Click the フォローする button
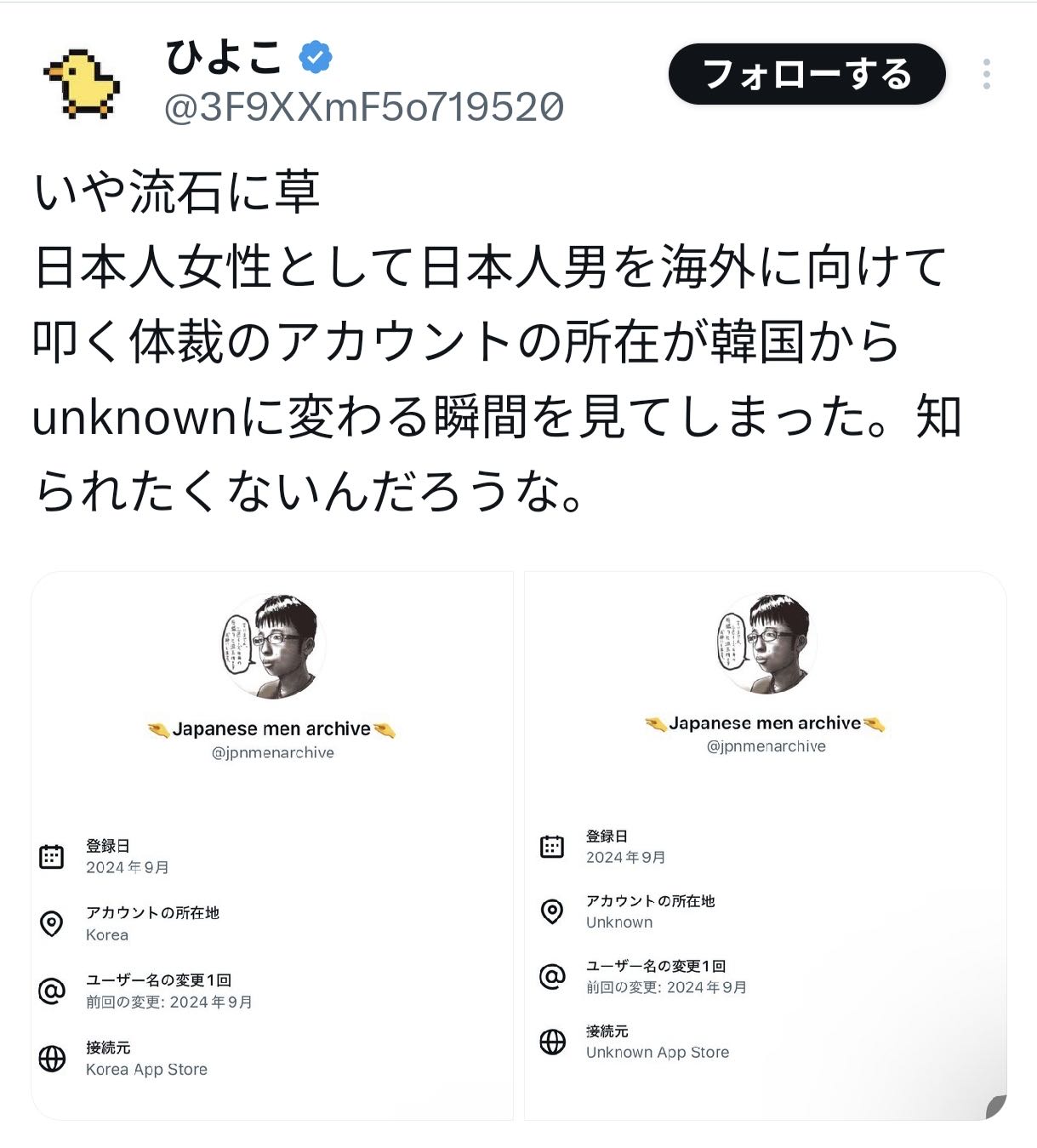Screen dimensions: 1037x1148 806,74
